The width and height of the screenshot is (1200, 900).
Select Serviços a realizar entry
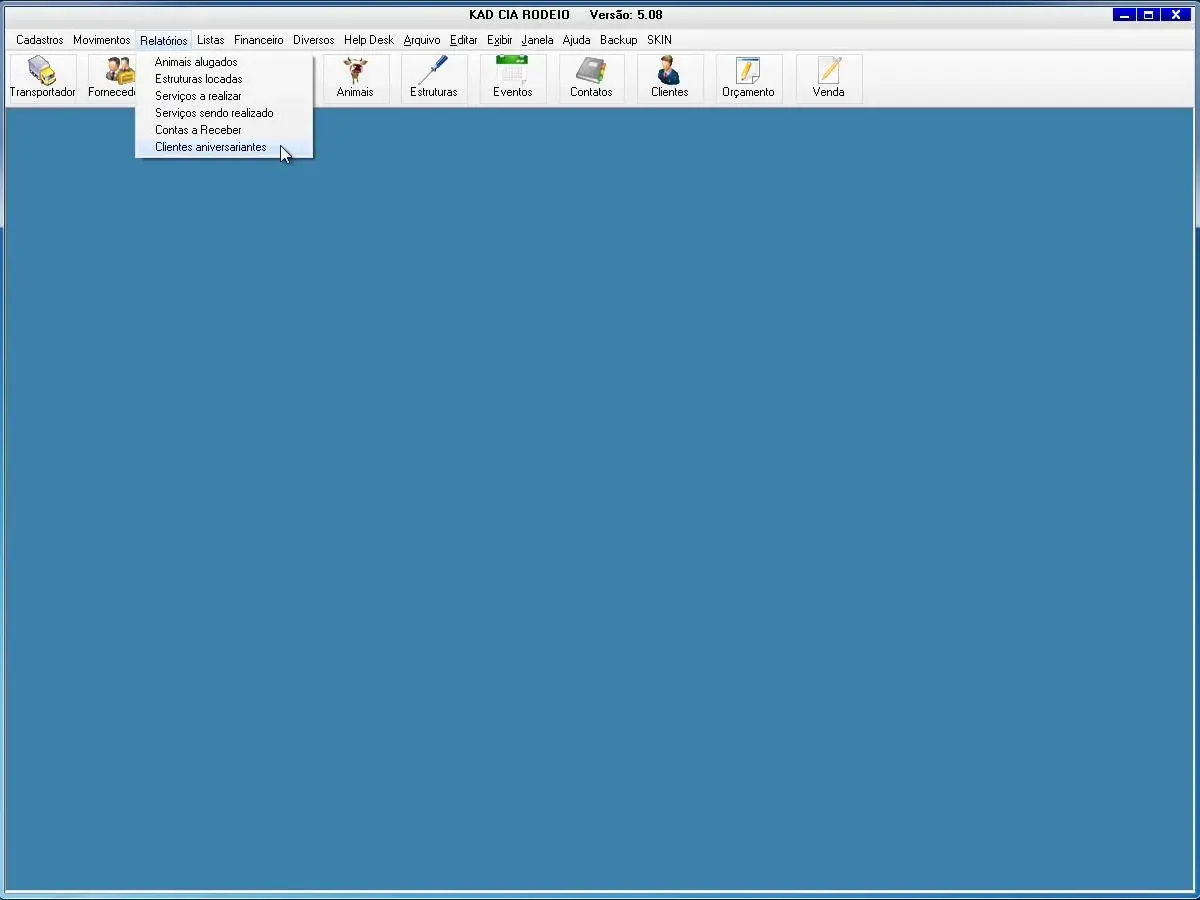198,96
